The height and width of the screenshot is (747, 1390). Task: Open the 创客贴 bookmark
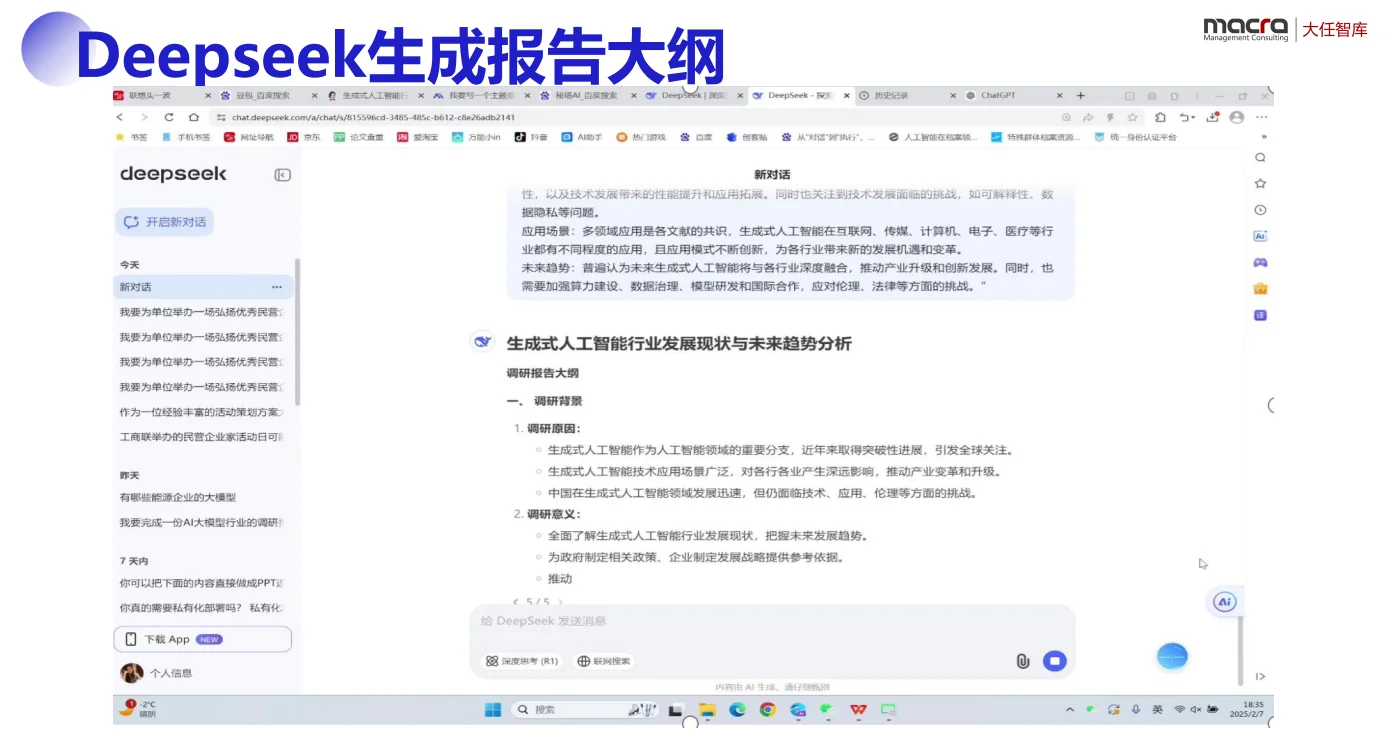747,137
